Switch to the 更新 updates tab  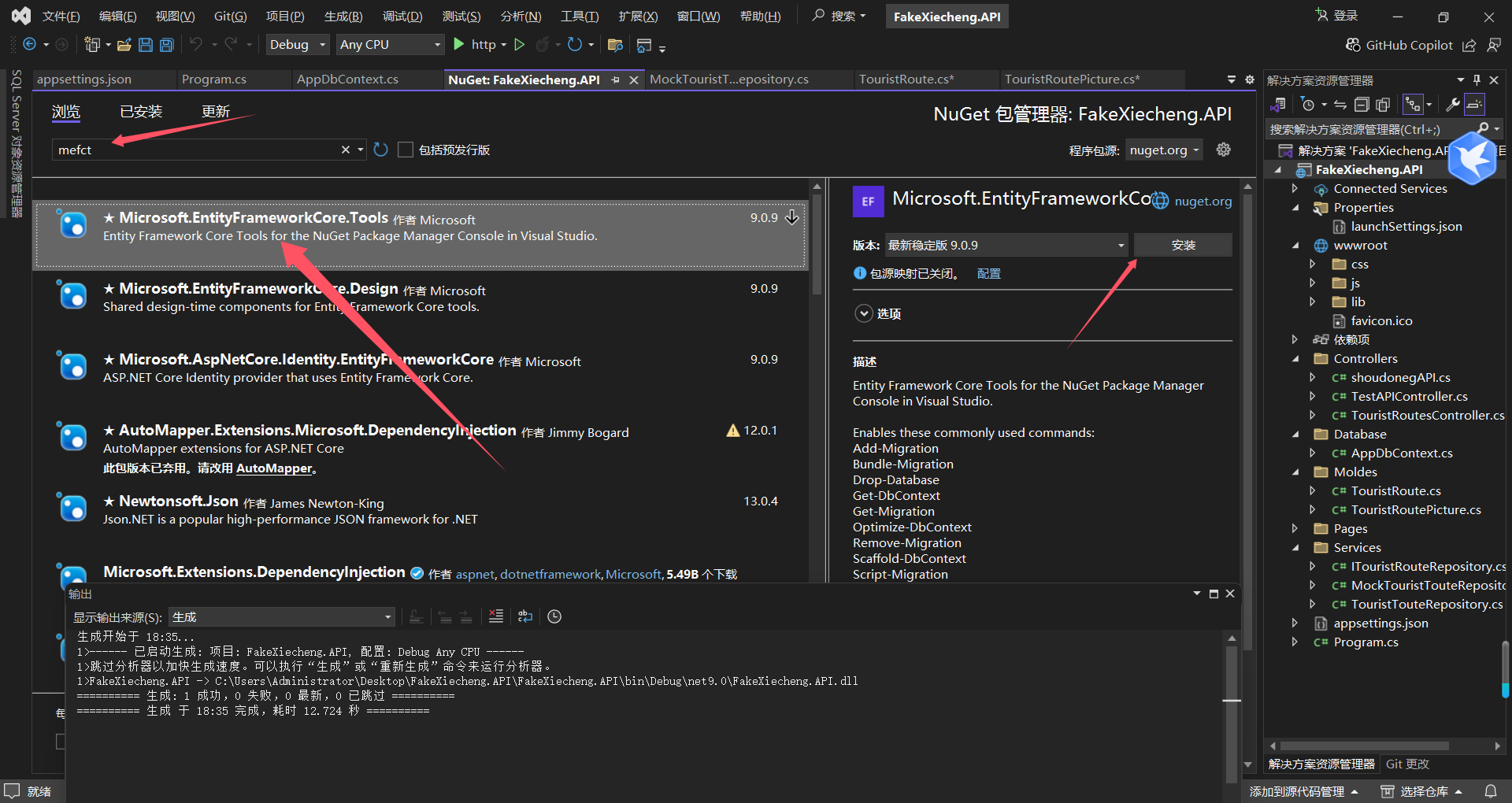coord(216,112)
